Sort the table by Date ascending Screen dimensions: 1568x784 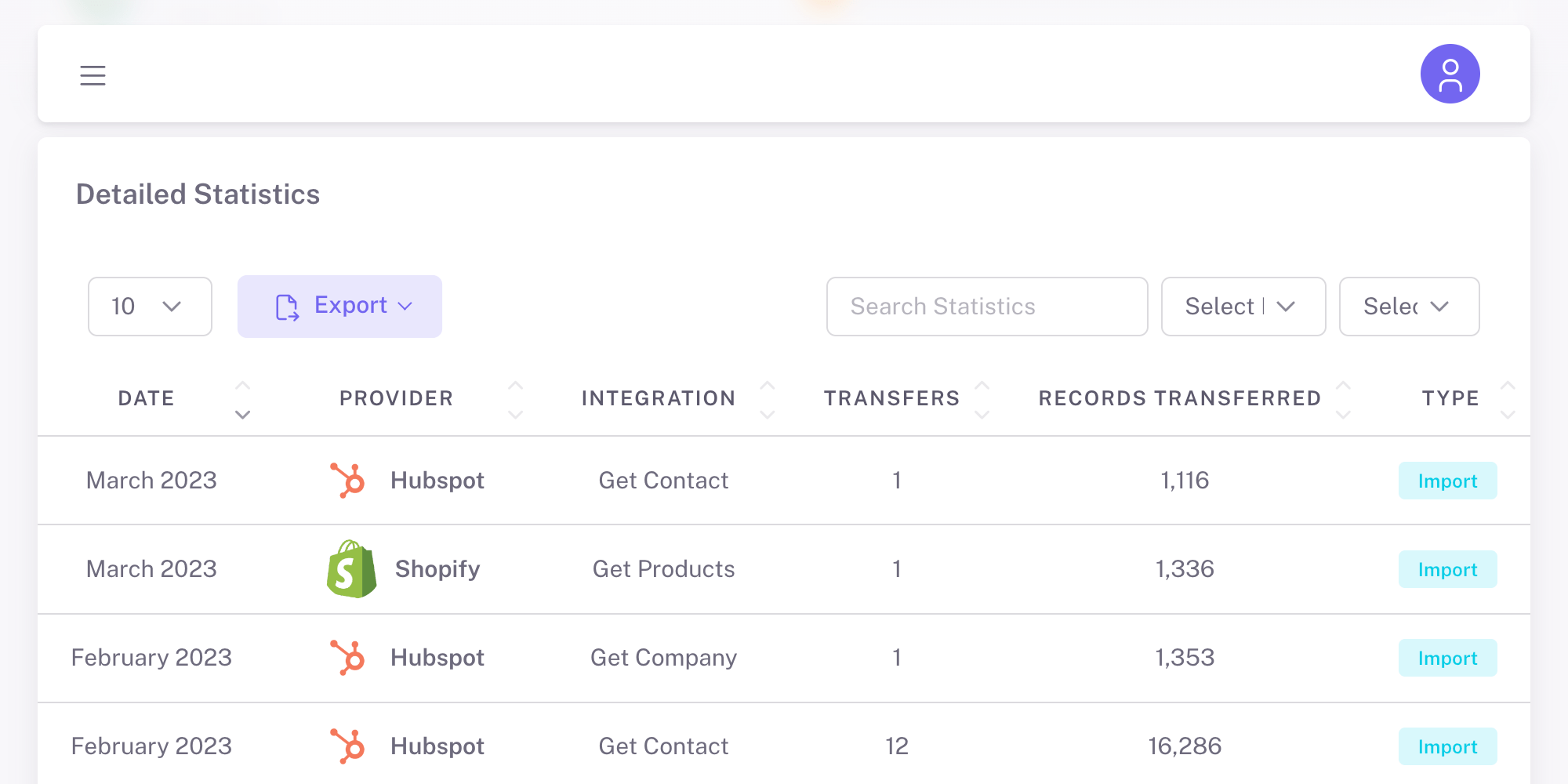point(243,384)
